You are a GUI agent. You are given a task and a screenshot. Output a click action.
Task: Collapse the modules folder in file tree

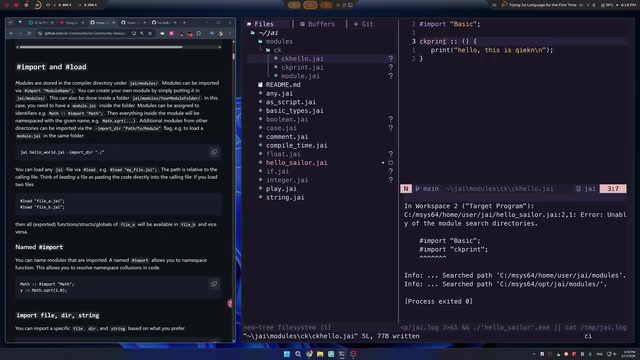[x=276, y=41]
